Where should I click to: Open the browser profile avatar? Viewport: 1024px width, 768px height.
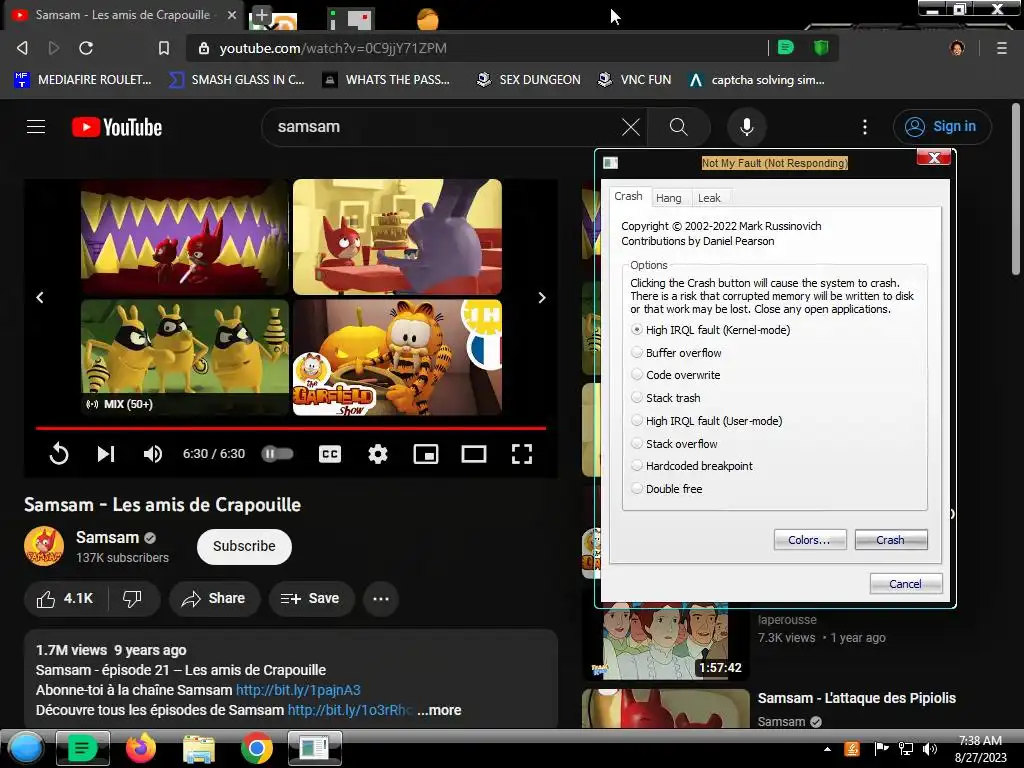[957, 48]
